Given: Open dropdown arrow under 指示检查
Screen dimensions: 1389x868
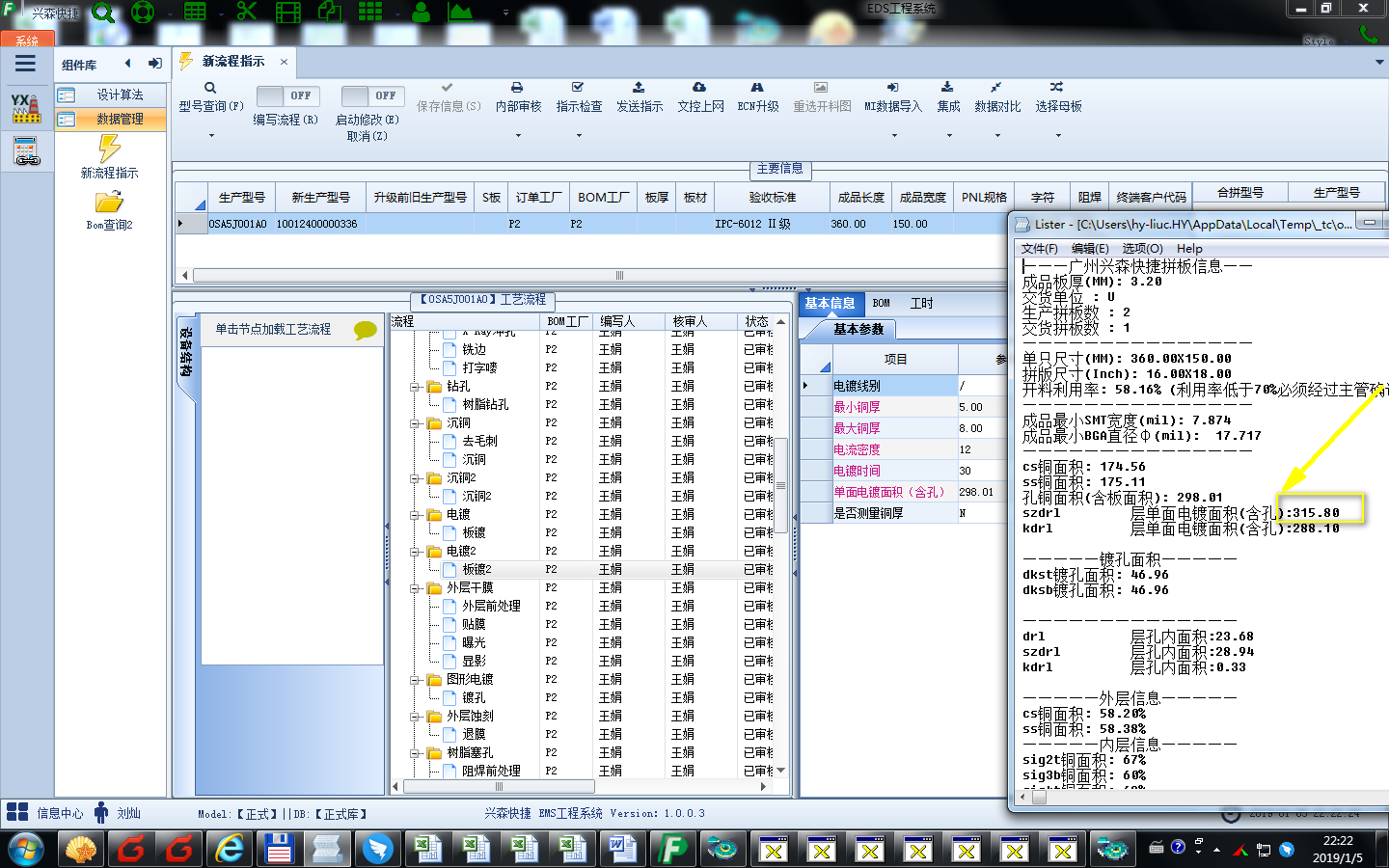Looking at the screenshot, I should click(579, 136).
